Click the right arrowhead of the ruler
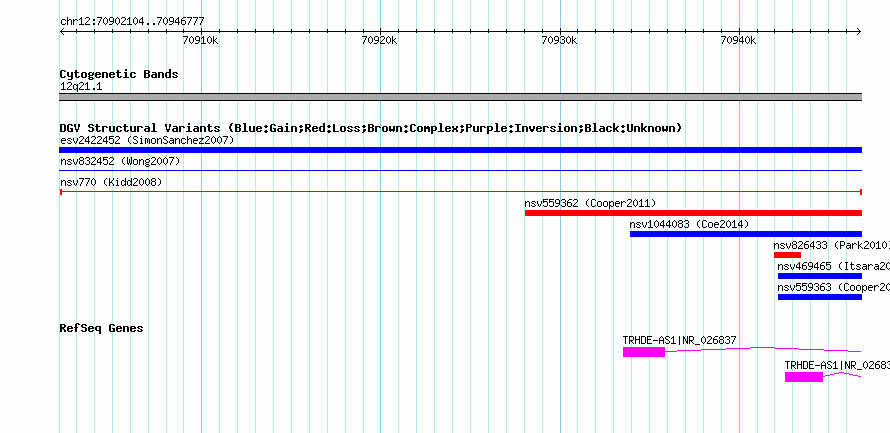The width and height of the screenshot is (890, 433). tap(859, 32)
